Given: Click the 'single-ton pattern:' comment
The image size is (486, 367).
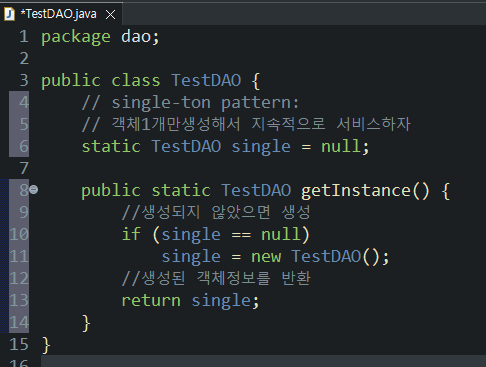Looking at the screenshot, I should click(205, 103).
